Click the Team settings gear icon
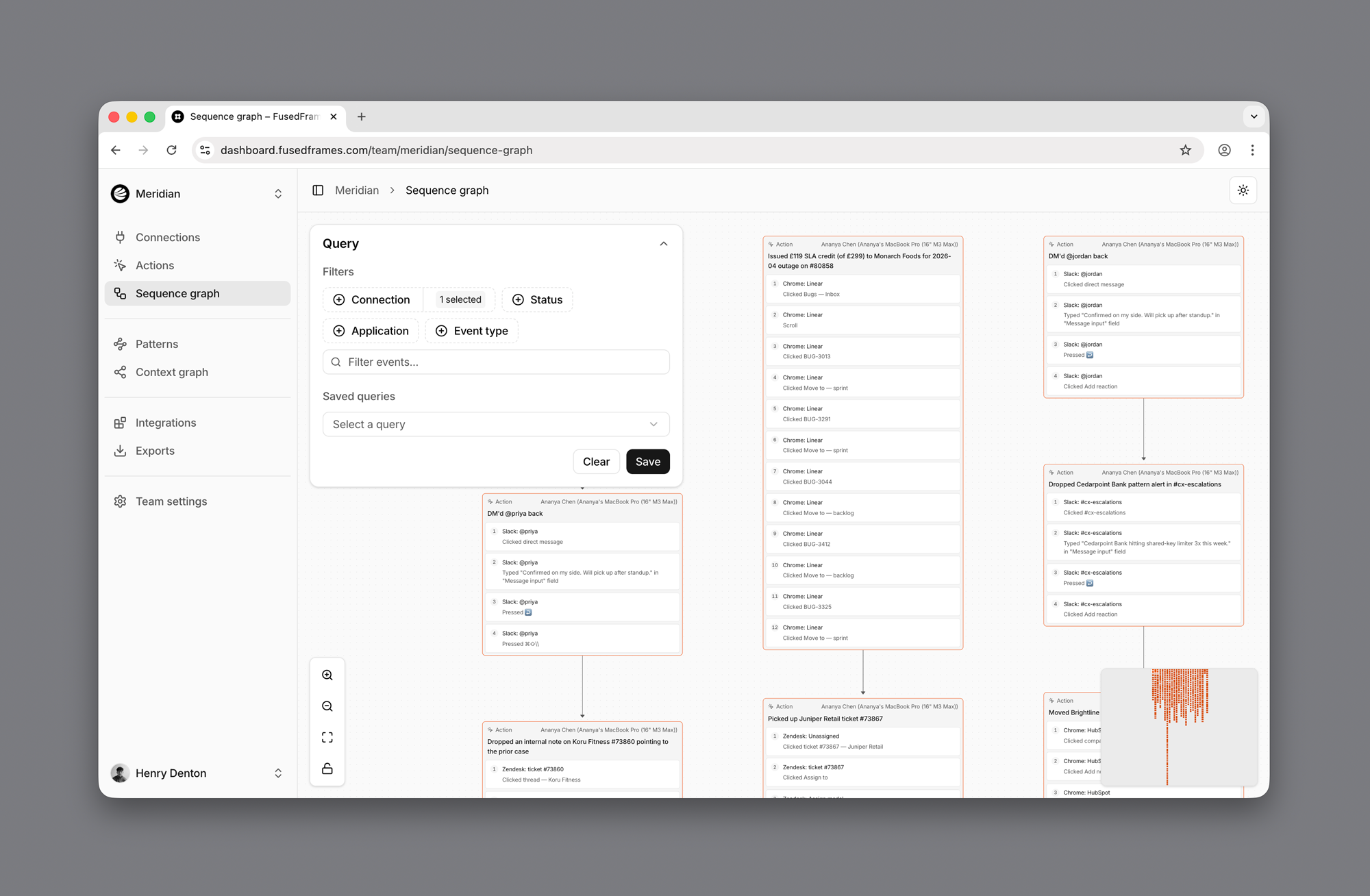The height and width of the screenshot is (896, 1370). tap(120, 501)
